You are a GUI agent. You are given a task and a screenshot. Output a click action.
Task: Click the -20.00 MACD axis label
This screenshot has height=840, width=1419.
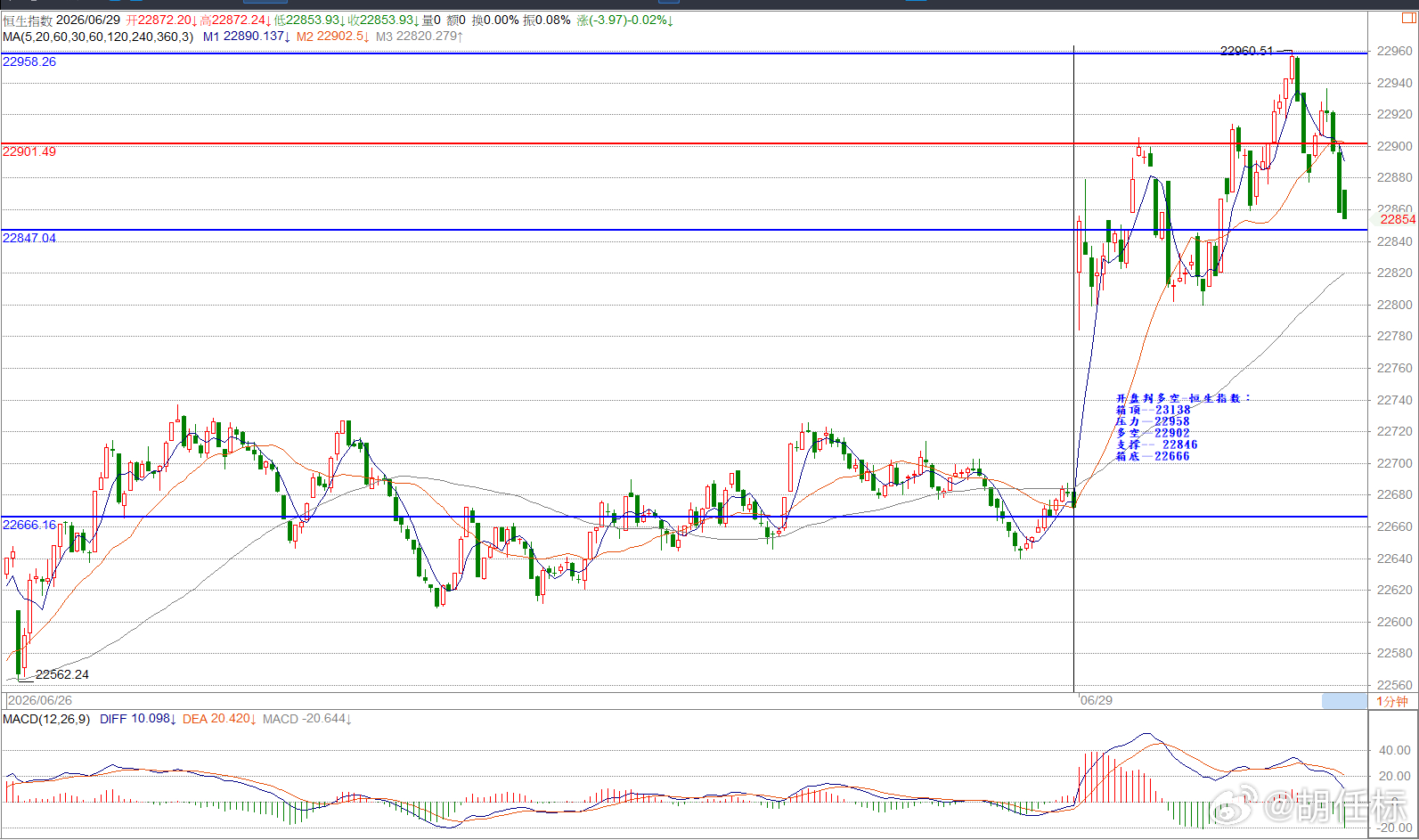1393,828
